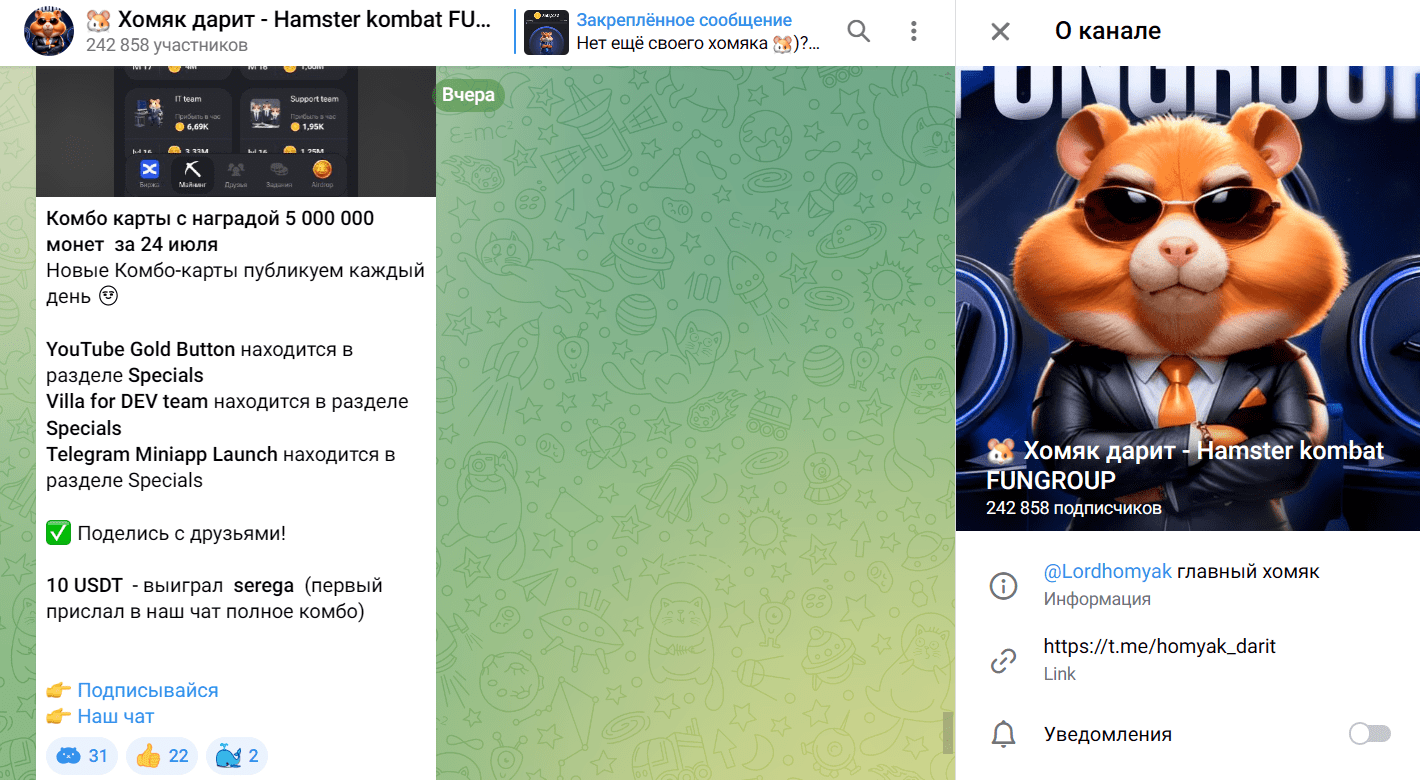Click the green checkmark emoji in the post
The image size is (1420, 780).
click(x=59, y=533)
